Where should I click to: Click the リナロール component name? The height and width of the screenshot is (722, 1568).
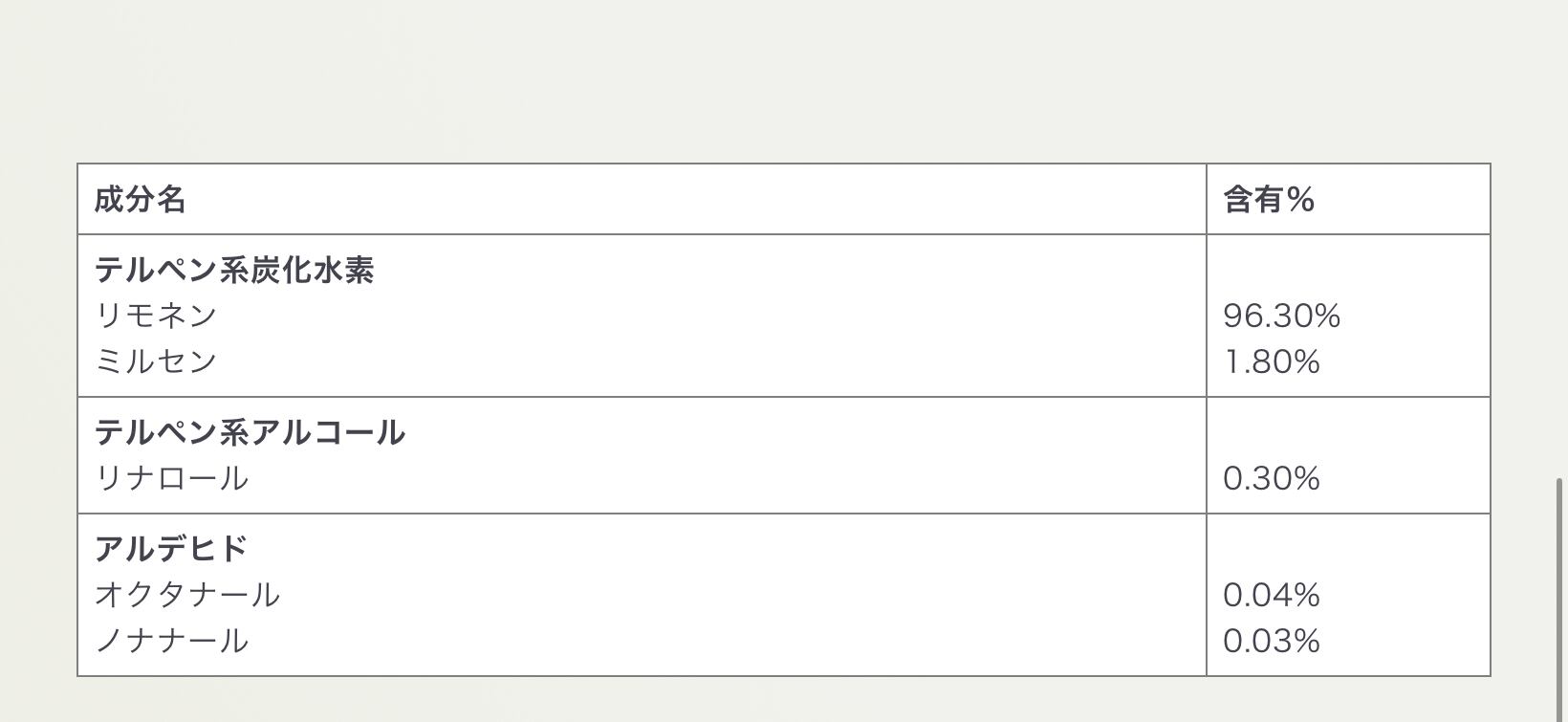[171, 478]
